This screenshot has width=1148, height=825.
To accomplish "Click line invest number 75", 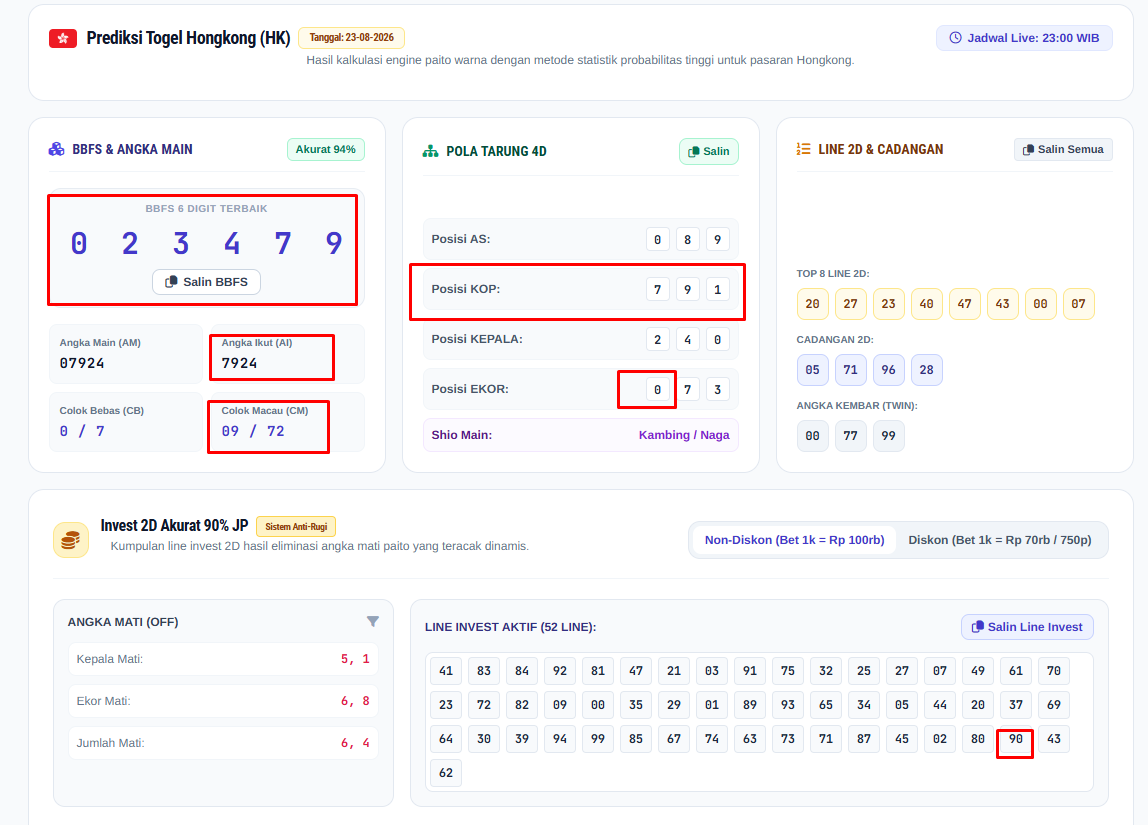I will click(x=788, y=671).
